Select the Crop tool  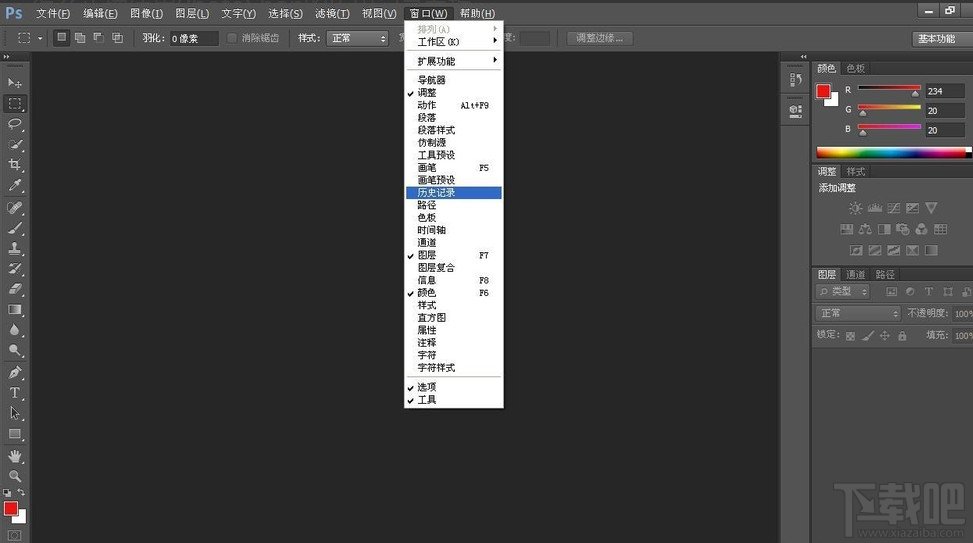click(15, 164)
